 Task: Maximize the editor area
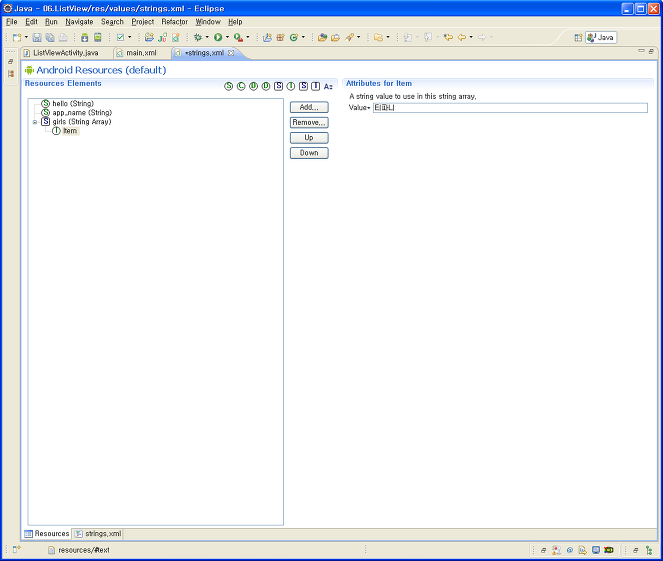[651, 51]
